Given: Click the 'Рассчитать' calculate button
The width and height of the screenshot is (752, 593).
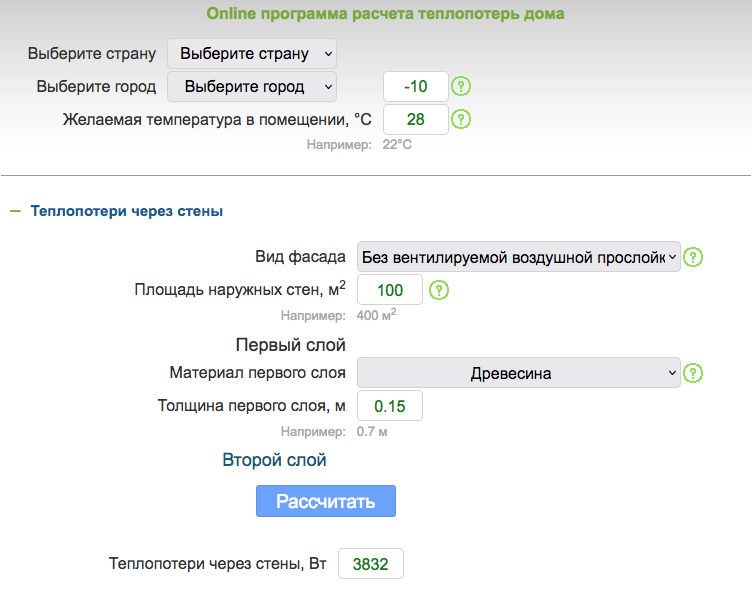Looking at the screenshot, I should click(326, 501).
